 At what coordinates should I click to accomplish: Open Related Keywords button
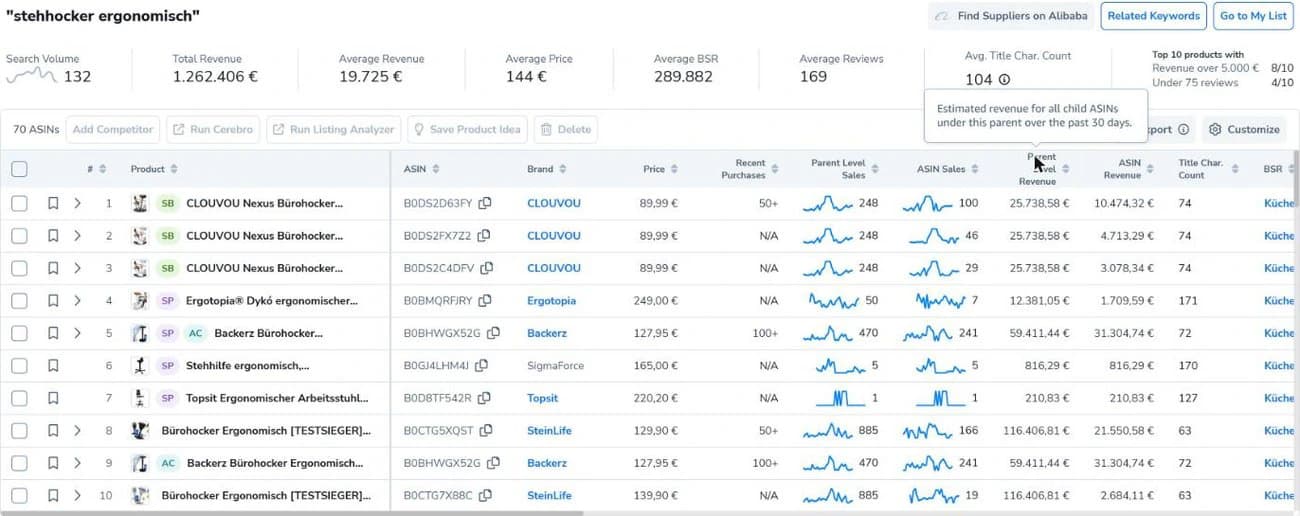(1153, 16)
